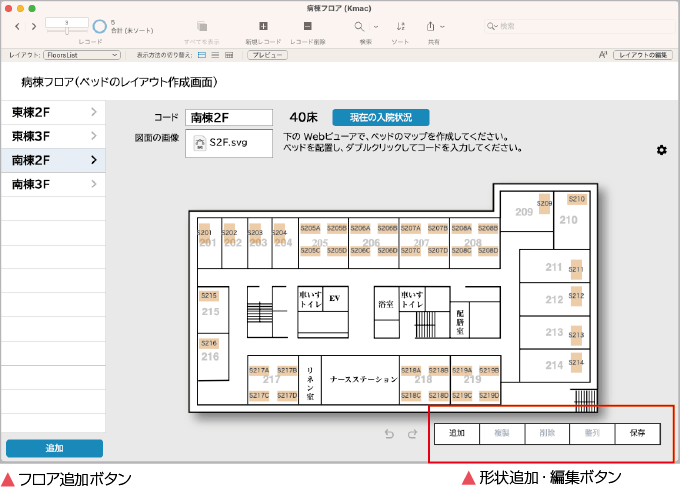Image resolution: width=680 pixels, height=497 pixels.
Task: Click the chevron on 東棟2F row
Action: pos(94,112)
